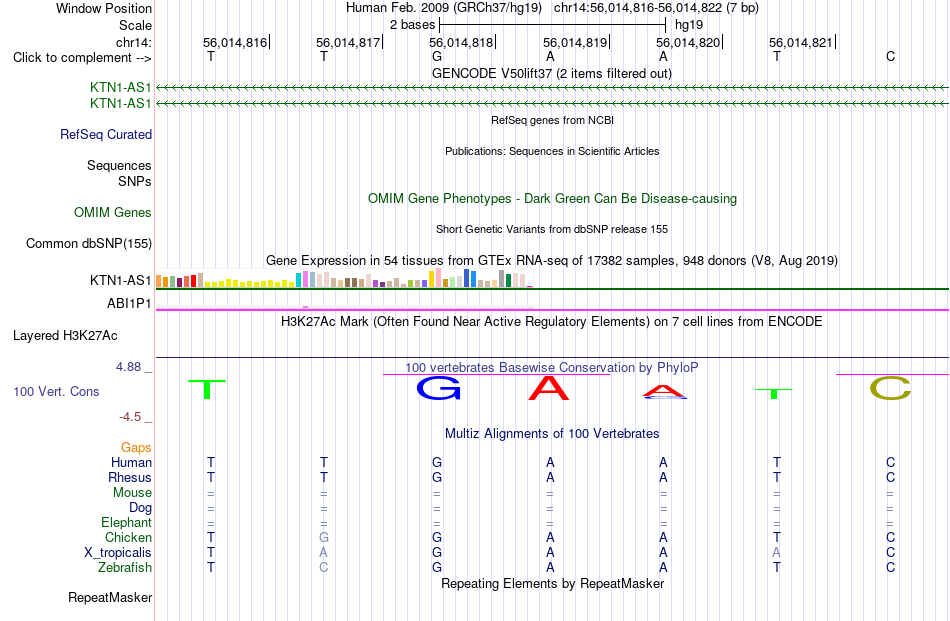Viewport: 950px width, 621px height.
Task: Click the H3K27Ac Mark ENCODE title
Action: coord(551,321)
